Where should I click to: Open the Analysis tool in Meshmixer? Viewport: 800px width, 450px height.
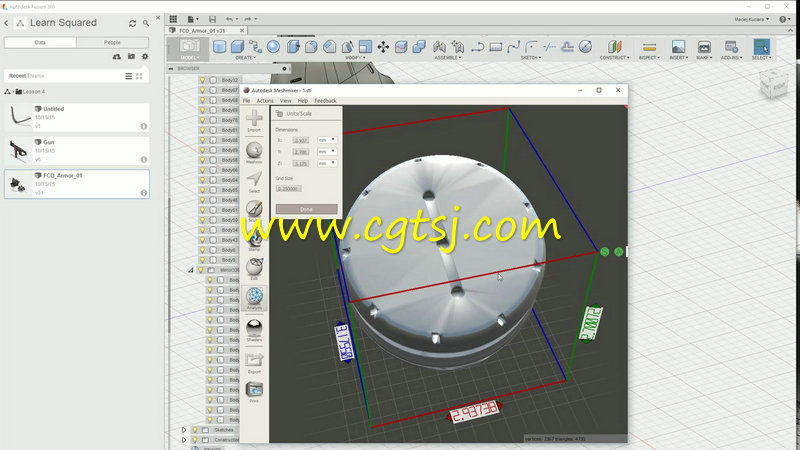pos(254,298)
